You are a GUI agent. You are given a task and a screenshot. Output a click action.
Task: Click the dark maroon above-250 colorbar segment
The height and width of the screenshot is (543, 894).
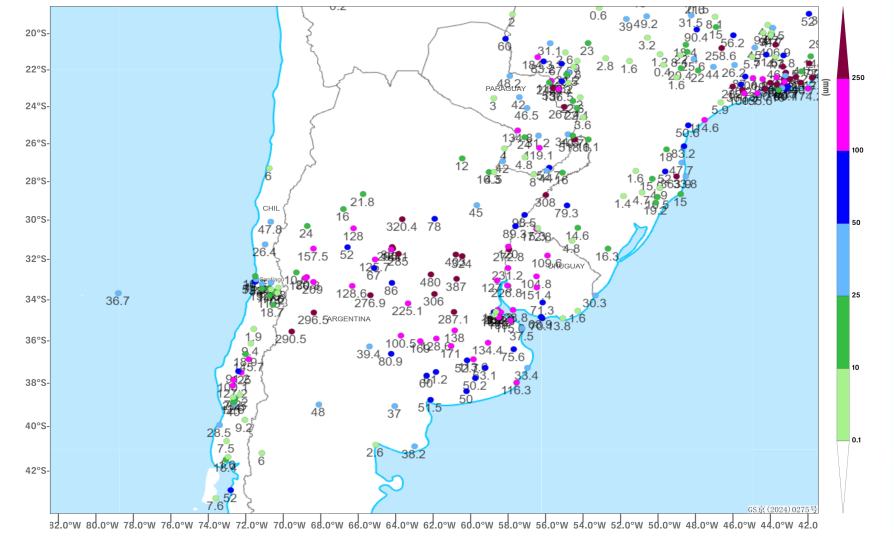[843, 43]
